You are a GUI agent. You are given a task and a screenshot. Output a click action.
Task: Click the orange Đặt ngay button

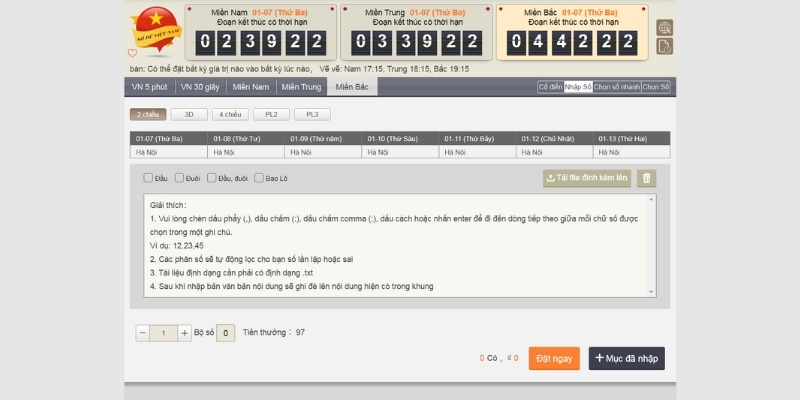(x=554, y=358)
